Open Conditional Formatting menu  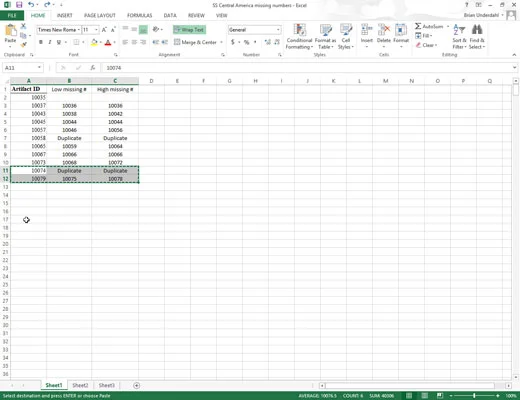299,37
